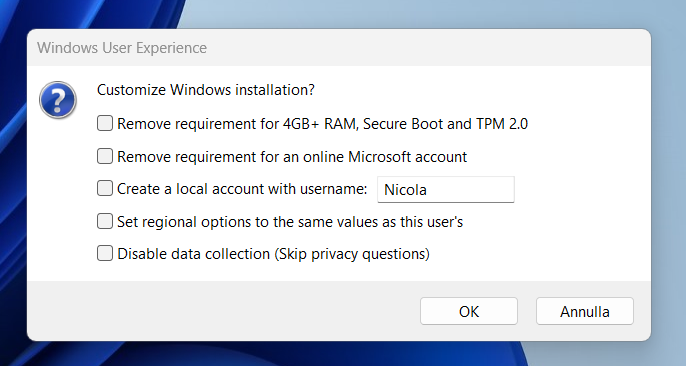Confirm the dialog with OK
The image size is (686, 366).
click(x=469, y=311)
